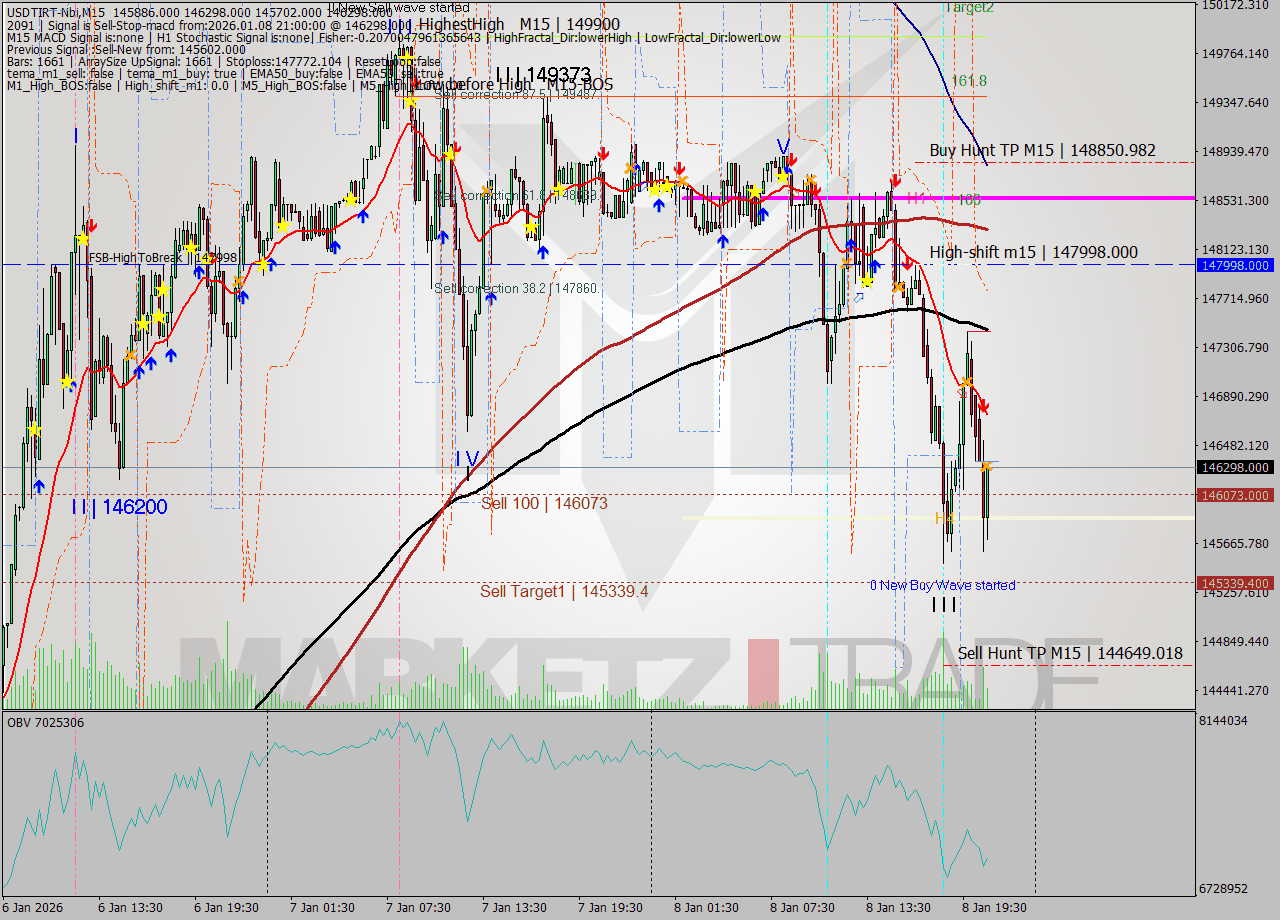
Task: Click the Sell Target1 | 145339.4 text
Action: pyautogui.click(x=564, y=591)
